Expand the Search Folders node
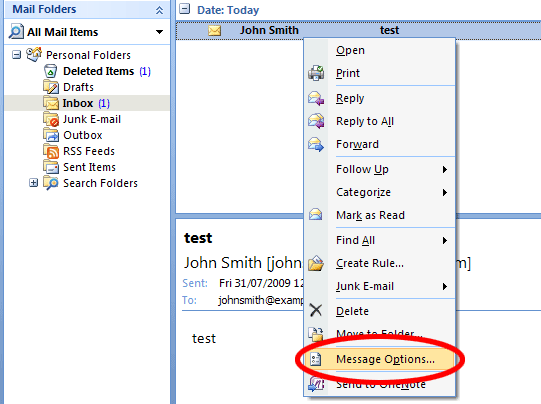Viewport: 541px width, 404px height. (x=33, y=183)
